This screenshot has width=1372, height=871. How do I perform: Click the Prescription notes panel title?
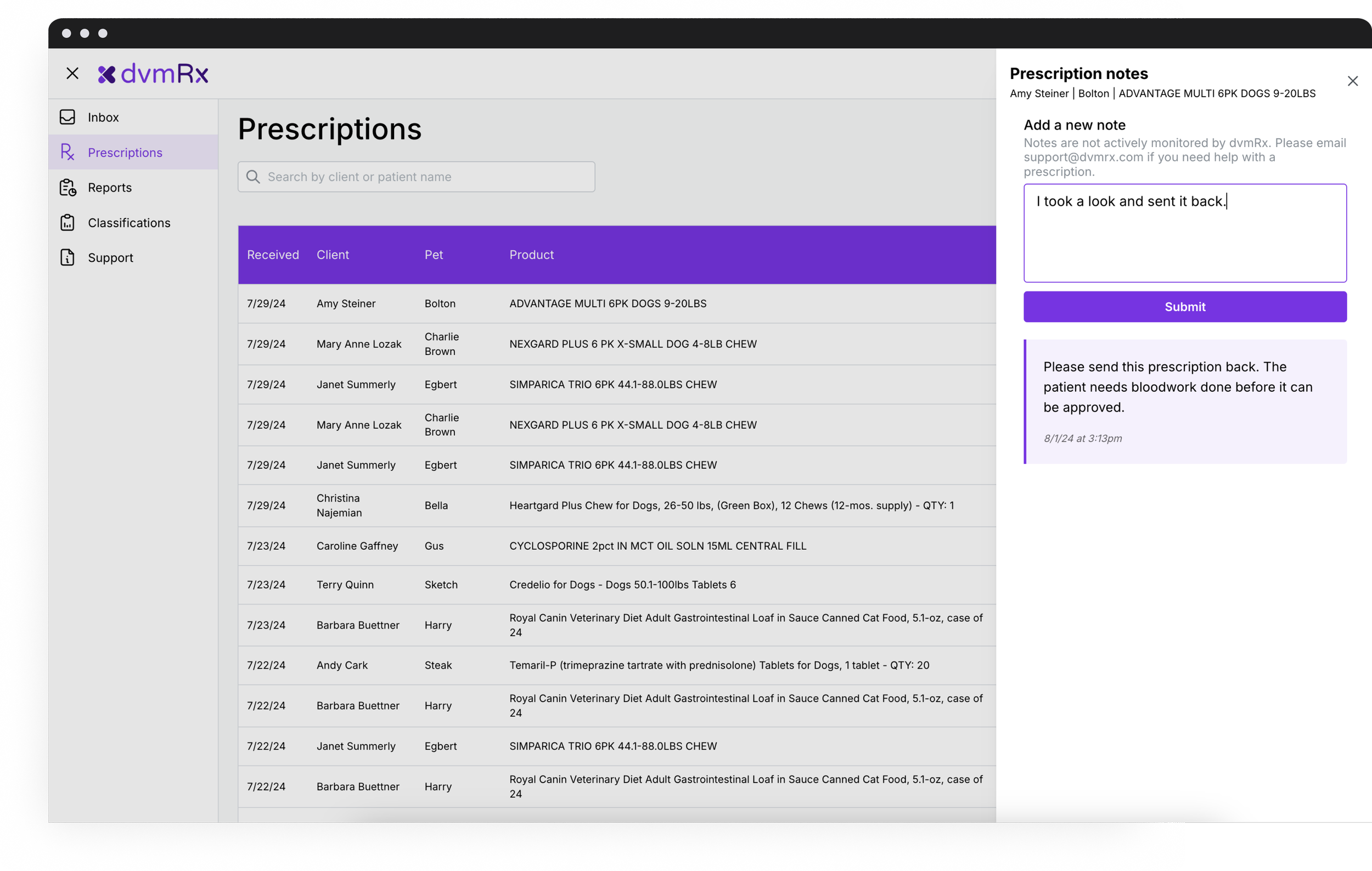[x=1078, y=74]
